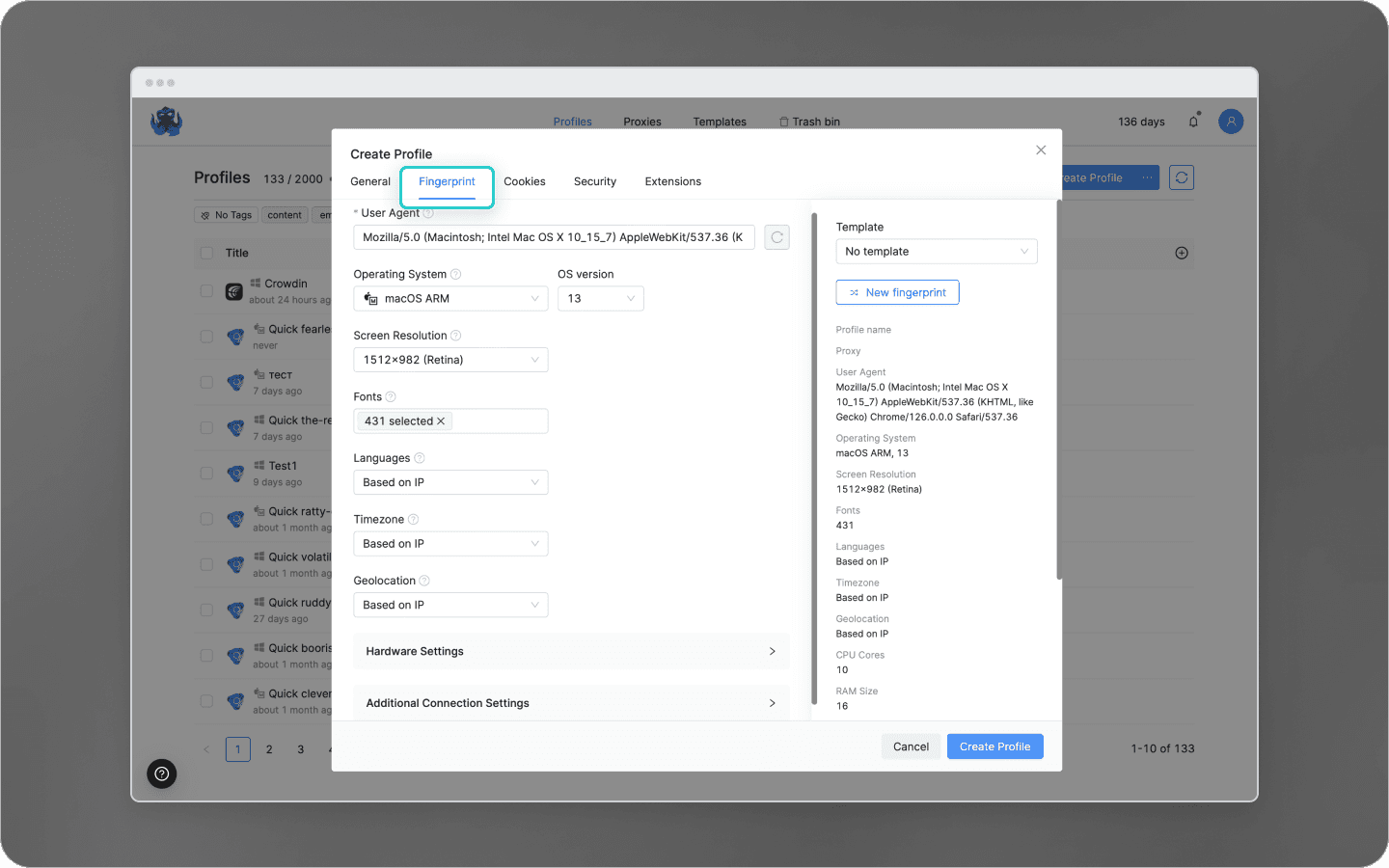The height and width of the screenshot is (868, 1389).
Task: Click Timezone help info icon
Action: click(x=413, y=519)
